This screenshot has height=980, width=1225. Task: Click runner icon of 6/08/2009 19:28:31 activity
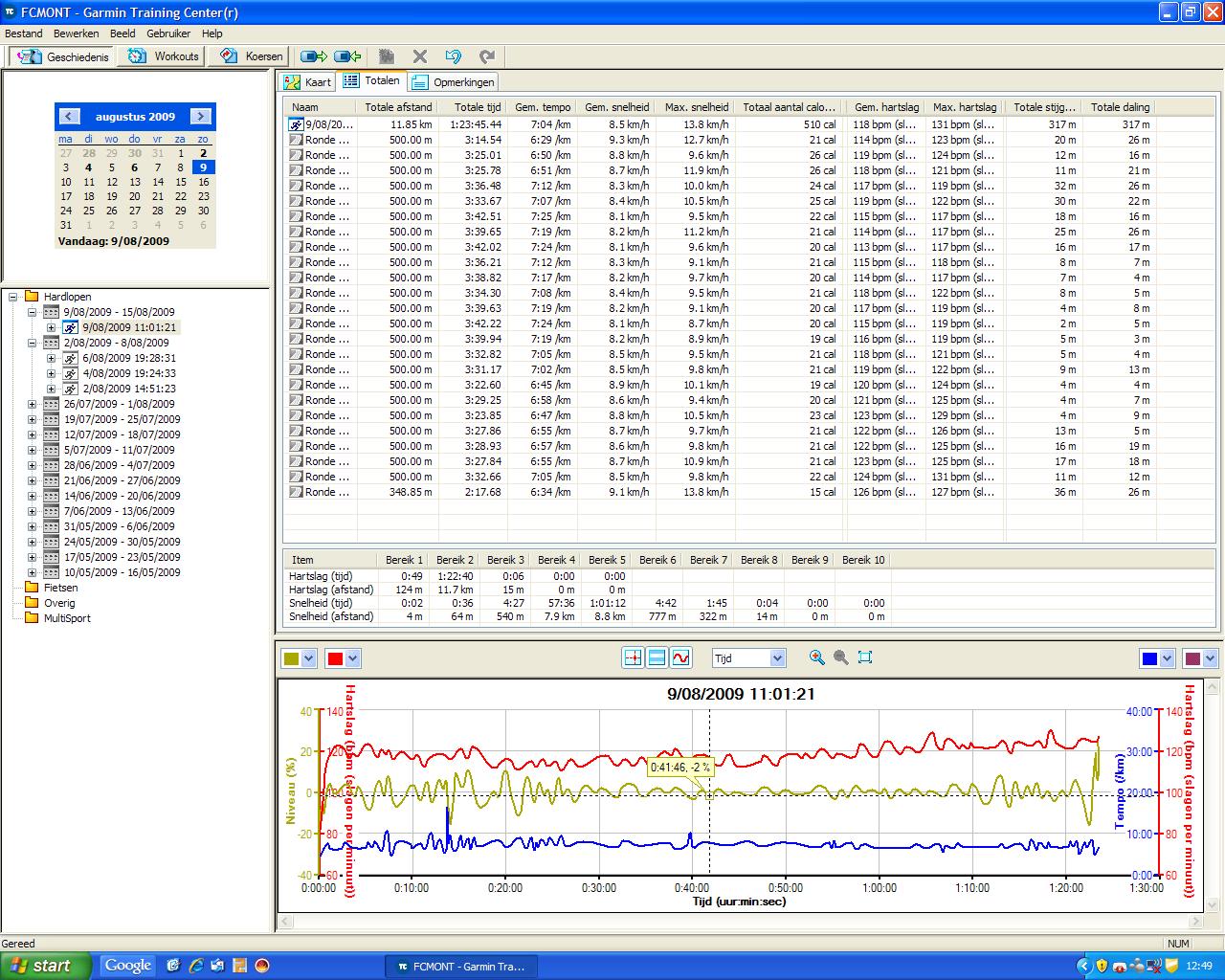[x=71, y=358]
